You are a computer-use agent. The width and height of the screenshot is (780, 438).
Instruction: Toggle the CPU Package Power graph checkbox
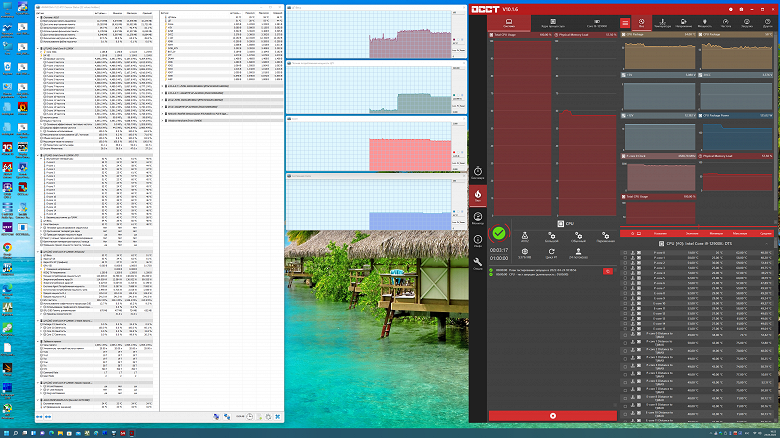(x=701, y=115)
